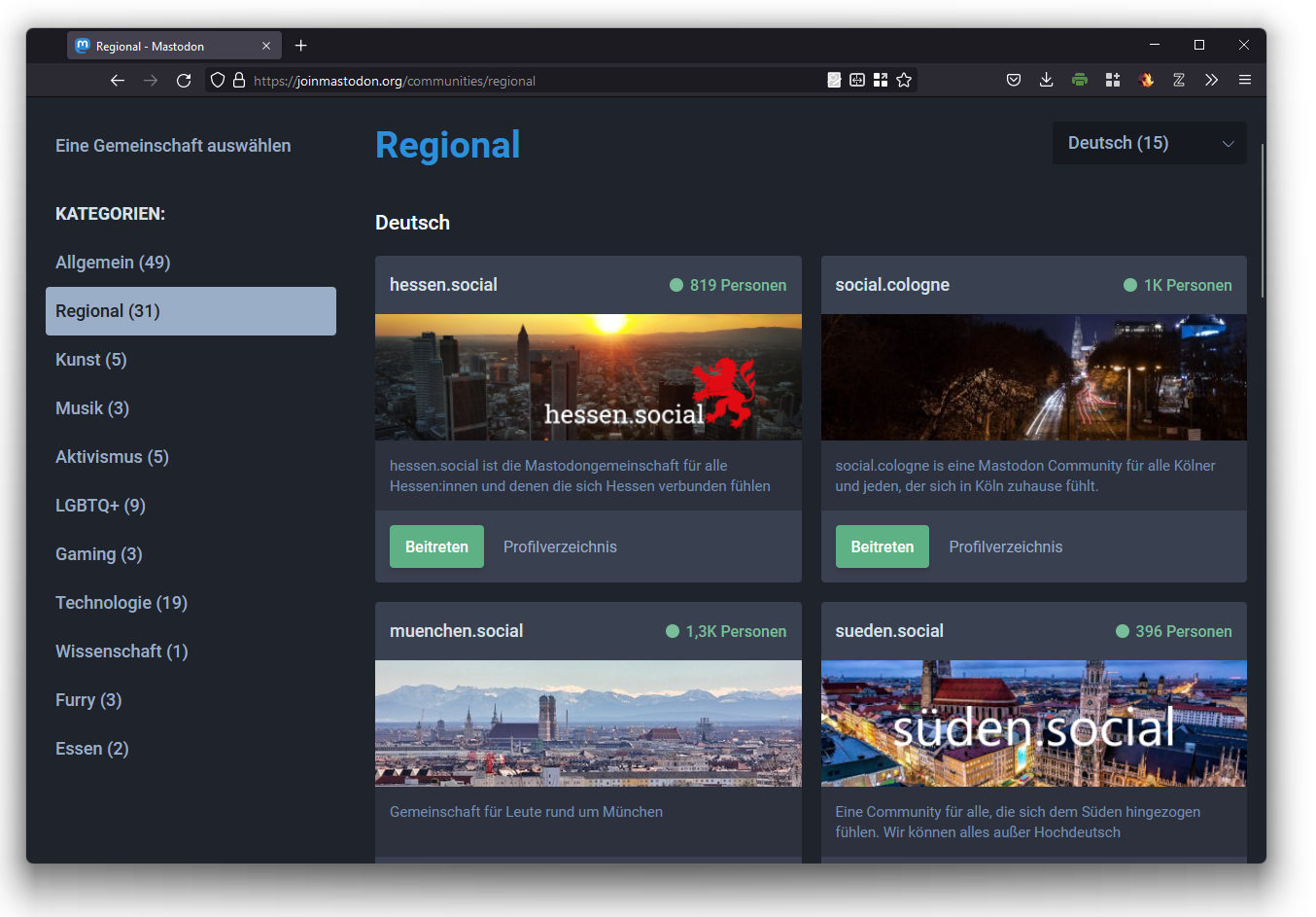Click the muenchen.social card title

point(456,631)
